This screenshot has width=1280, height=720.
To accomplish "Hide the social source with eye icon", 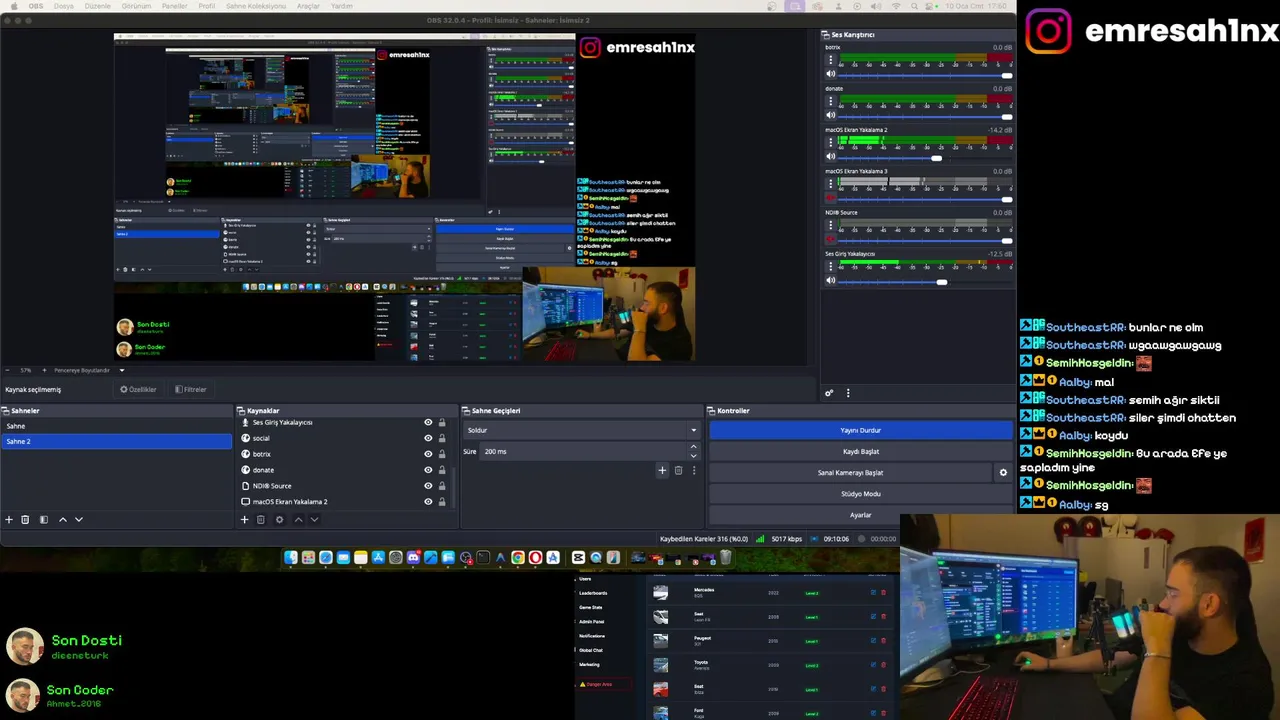I will [x=428, y=438].
